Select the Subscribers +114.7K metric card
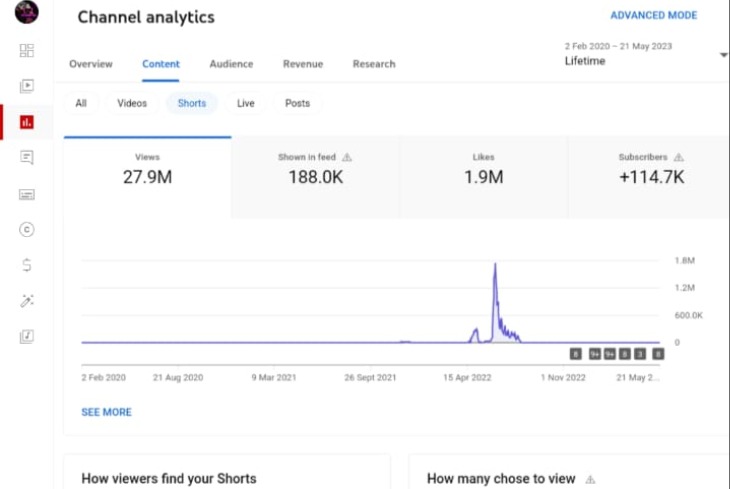The width and height of the screenshot is (730, 489). (x=651, y=177)
